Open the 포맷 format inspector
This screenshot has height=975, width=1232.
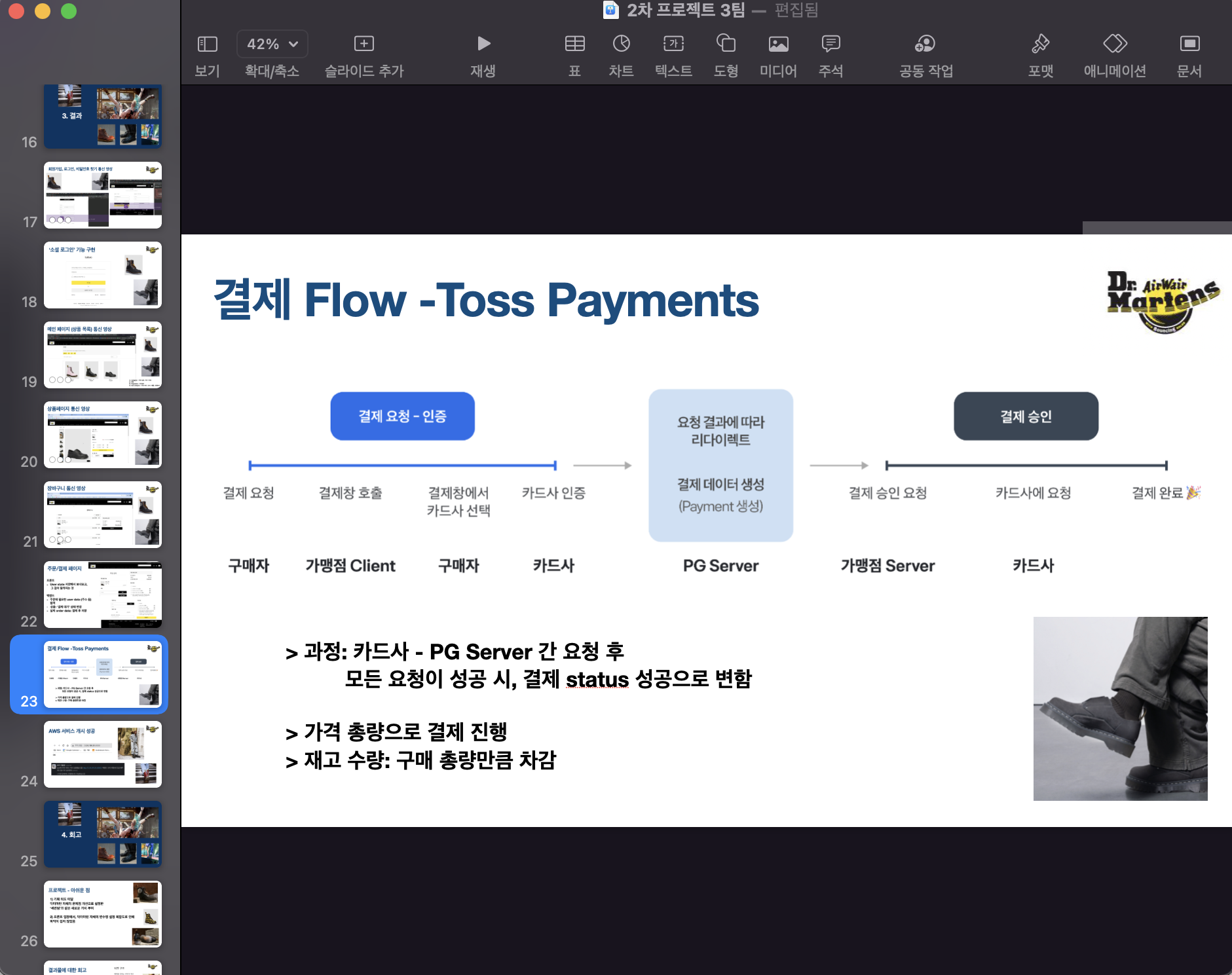[x=1040, y=44]
